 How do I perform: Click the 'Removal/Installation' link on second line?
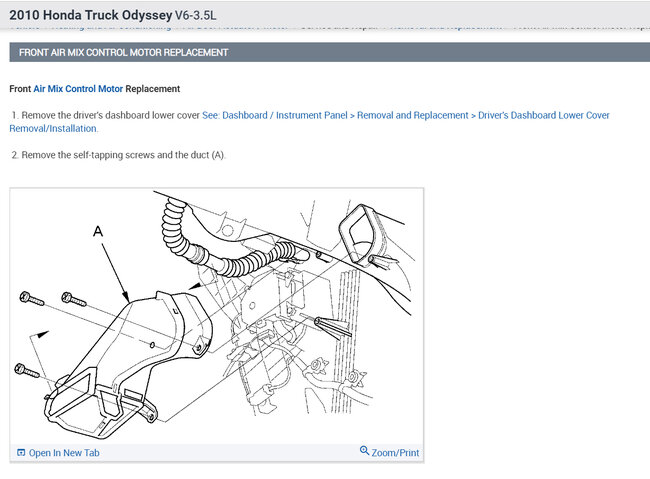point(53,129)
